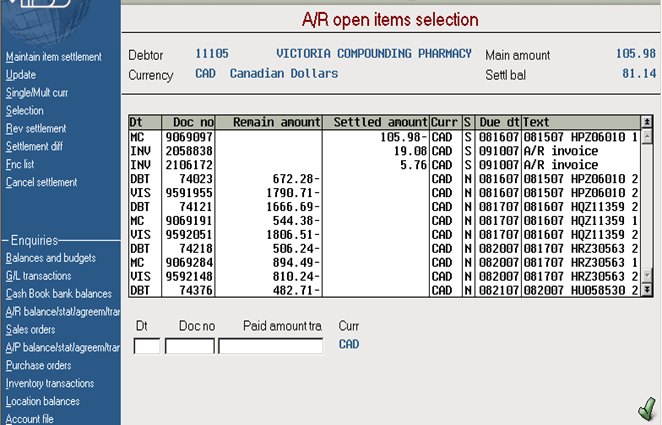Open Settlement diff

34,146
